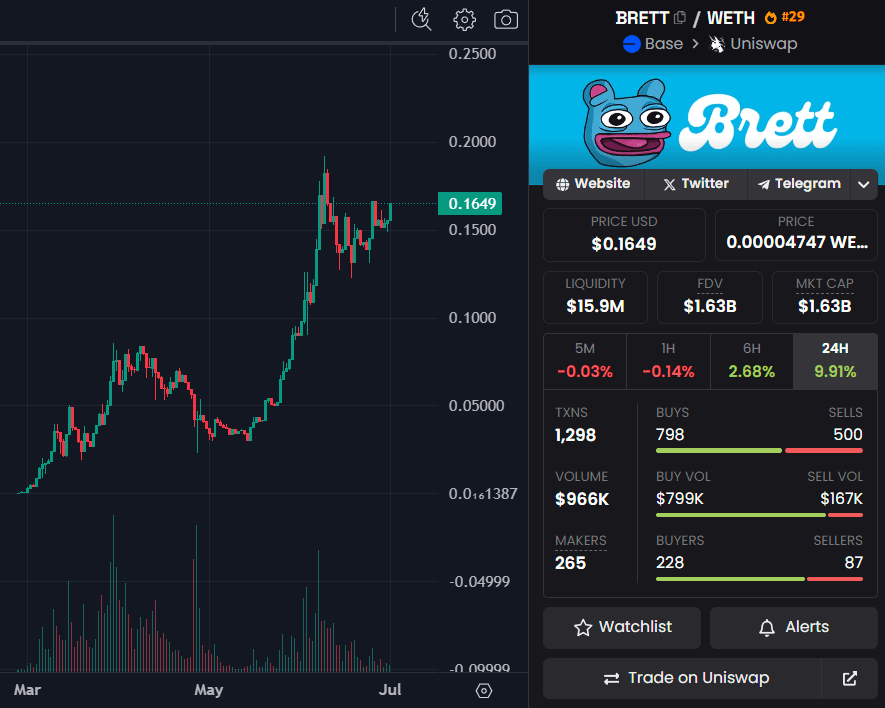885x708 pixels.
Task: Click the Mar label on time axis
Action: (x=28, y=690)
